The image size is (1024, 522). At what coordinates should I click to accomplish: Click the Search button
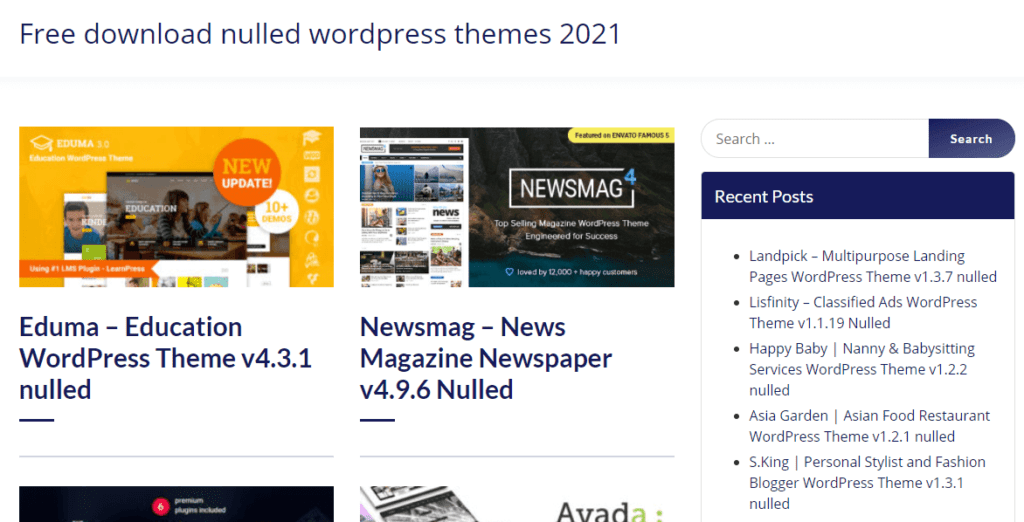click(x=971, y=139)
